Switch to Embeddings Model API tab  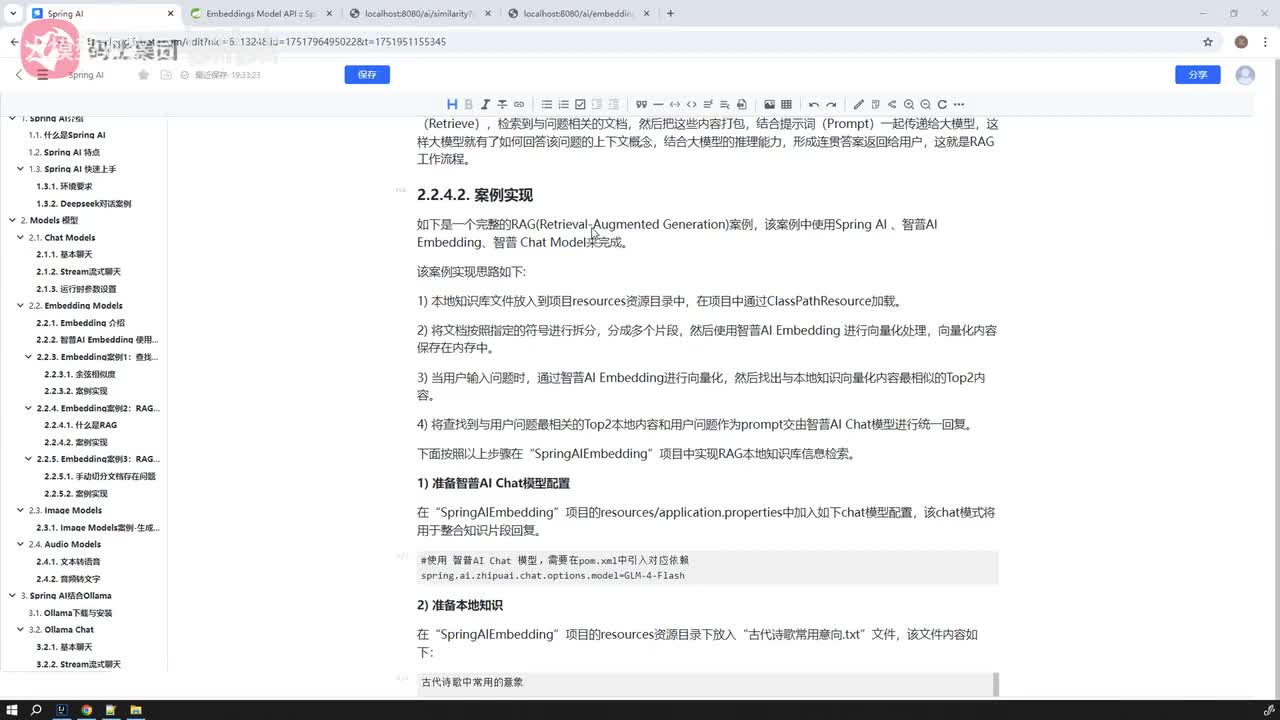tap(260, 13)
